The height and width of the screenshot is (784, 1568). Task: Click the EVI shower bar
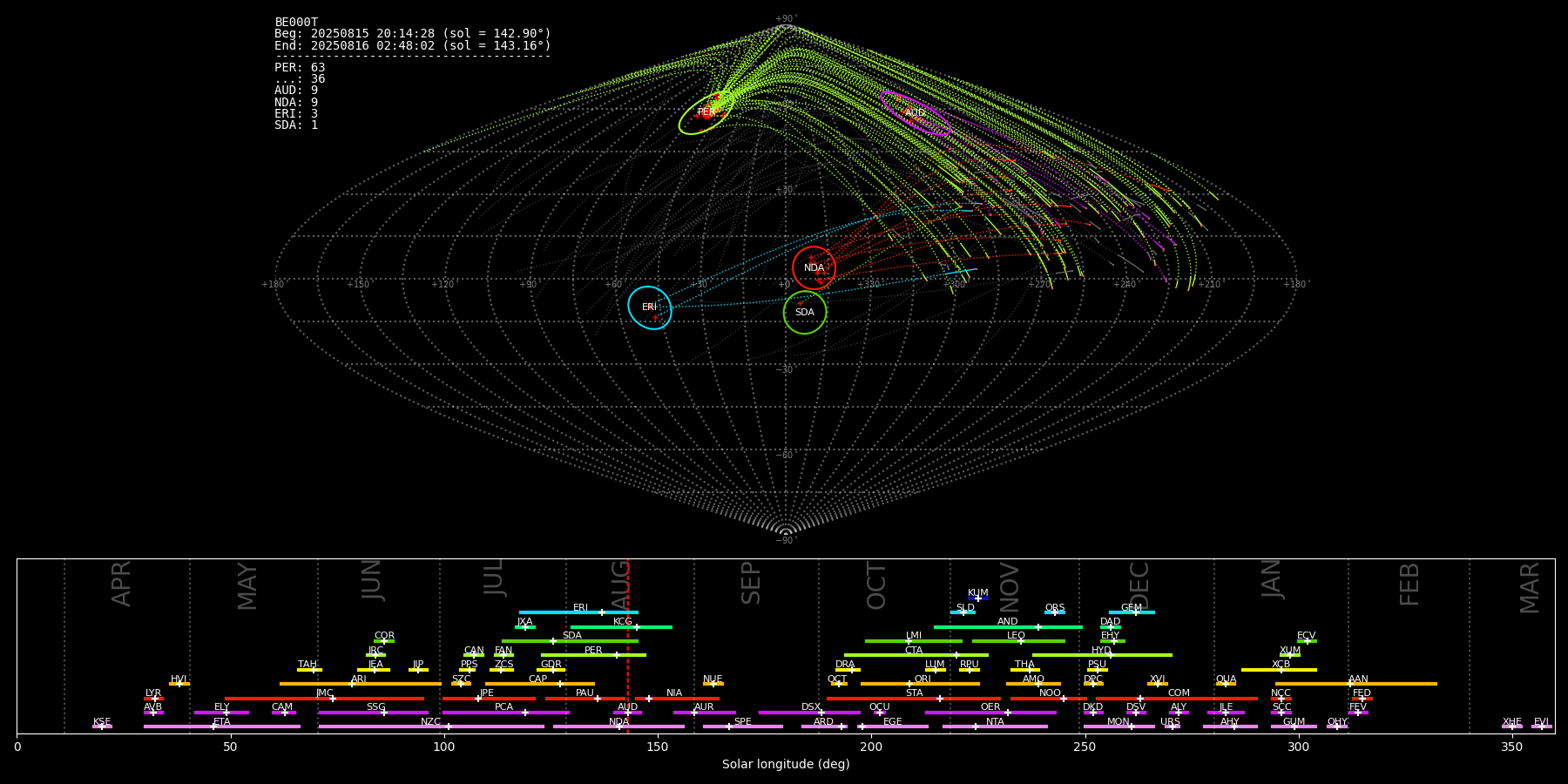pos(1542,727)
